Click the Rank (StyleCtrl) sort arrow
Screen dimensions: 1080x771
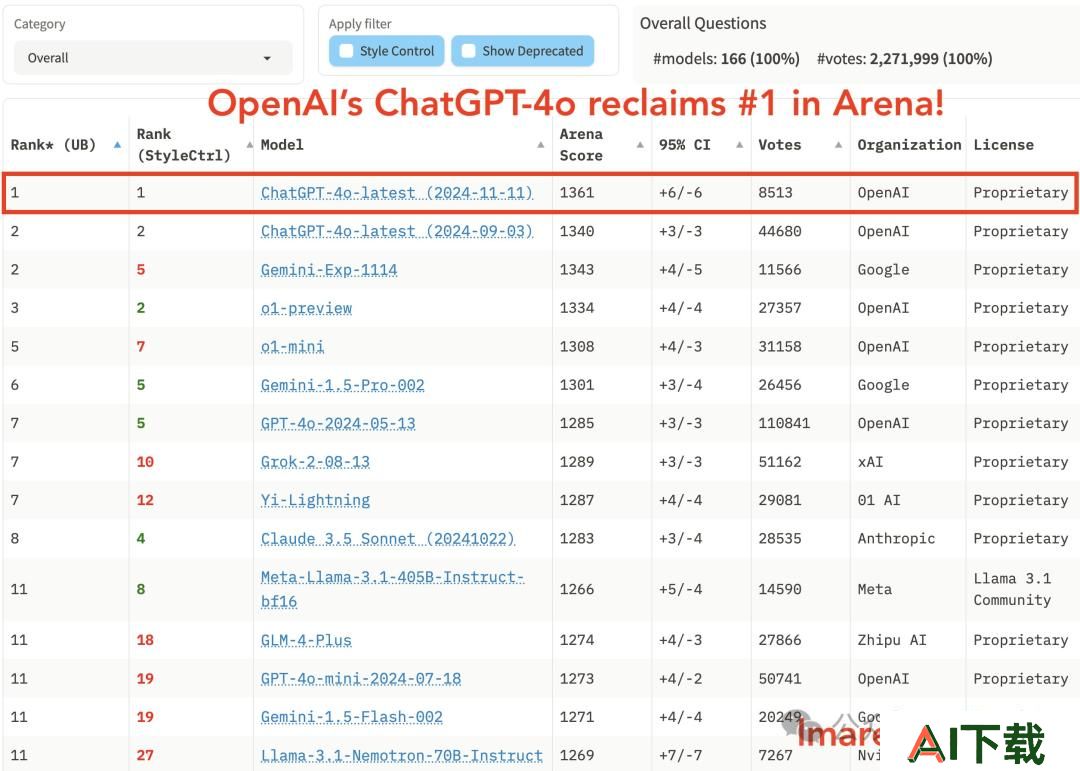[x=249, y=145]
